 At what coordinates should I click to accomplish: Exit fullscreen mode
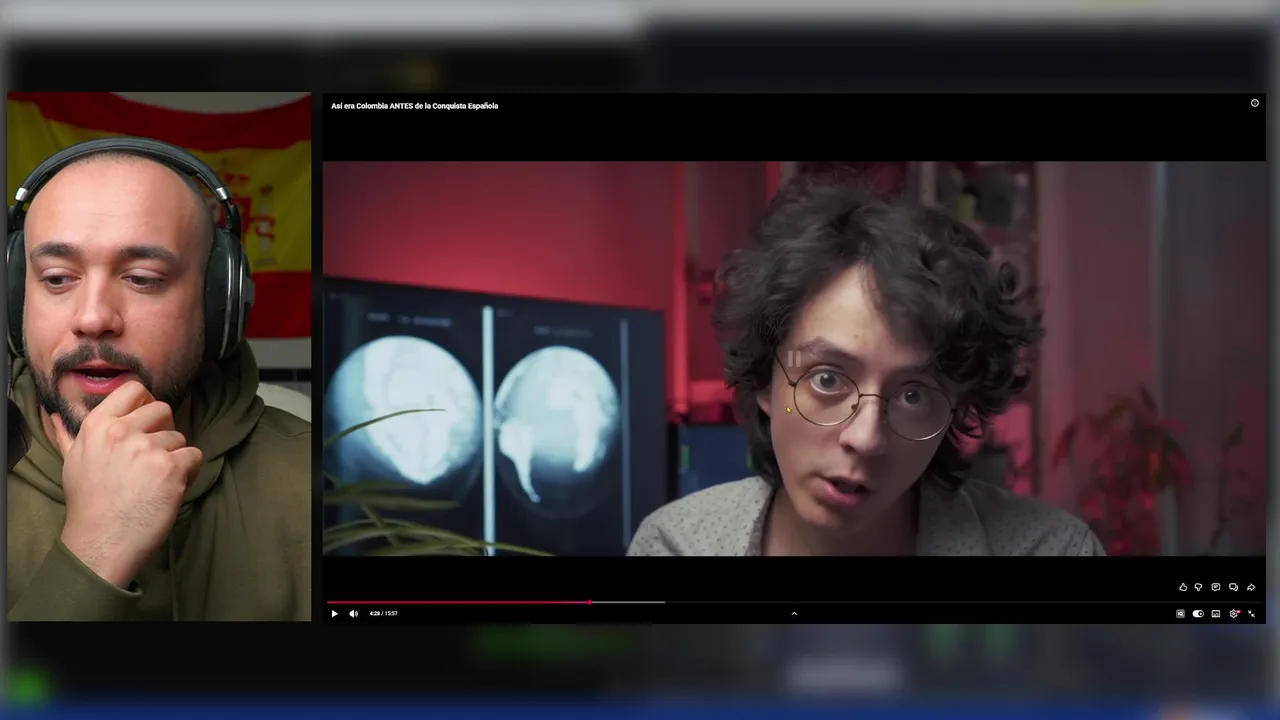(x=1252, y=614)
